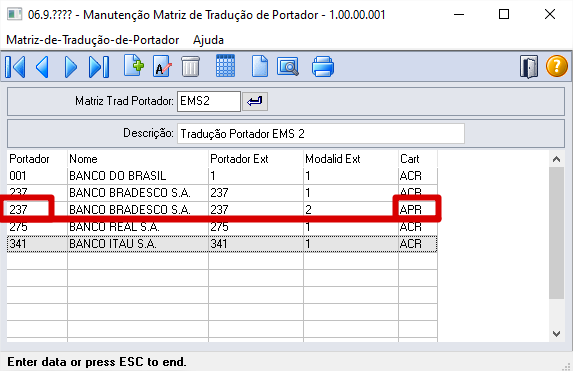Add a new record with the plus page icon
The width and height of the screenshot is (573, 371).
(x=133, y=66)
